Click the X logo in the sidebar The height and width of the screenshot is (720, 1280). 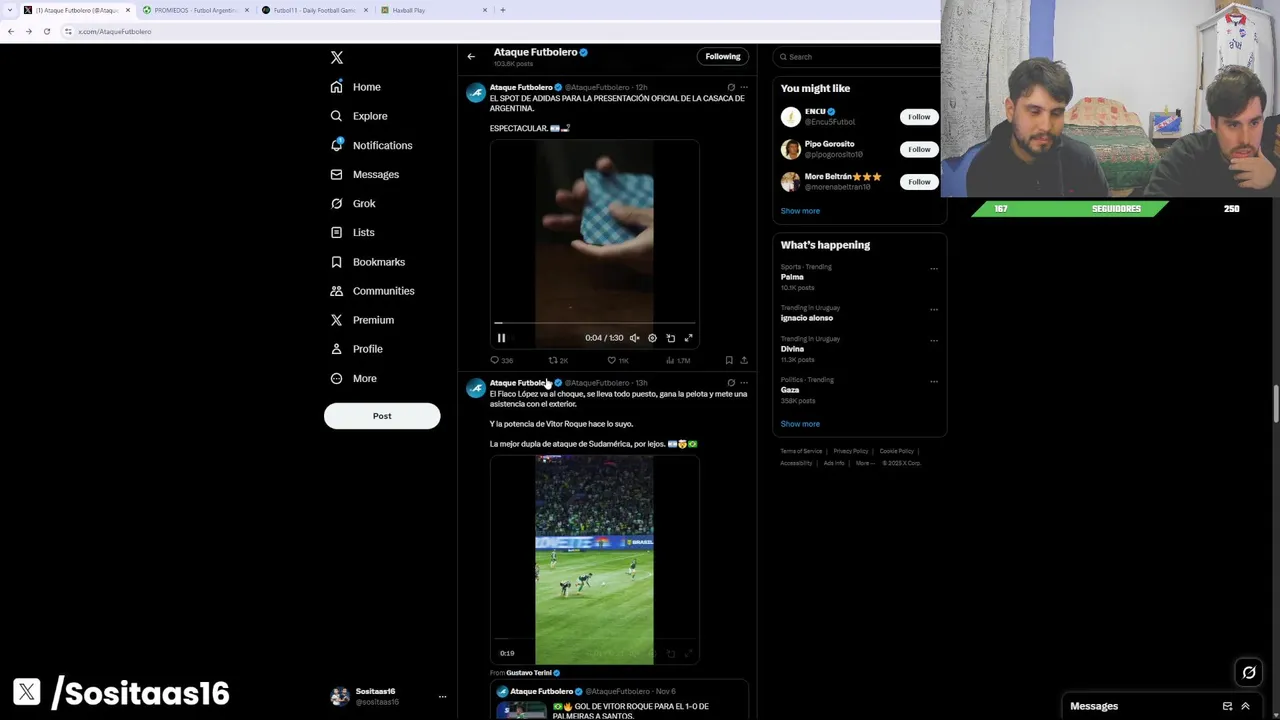(x=337, y=58)
